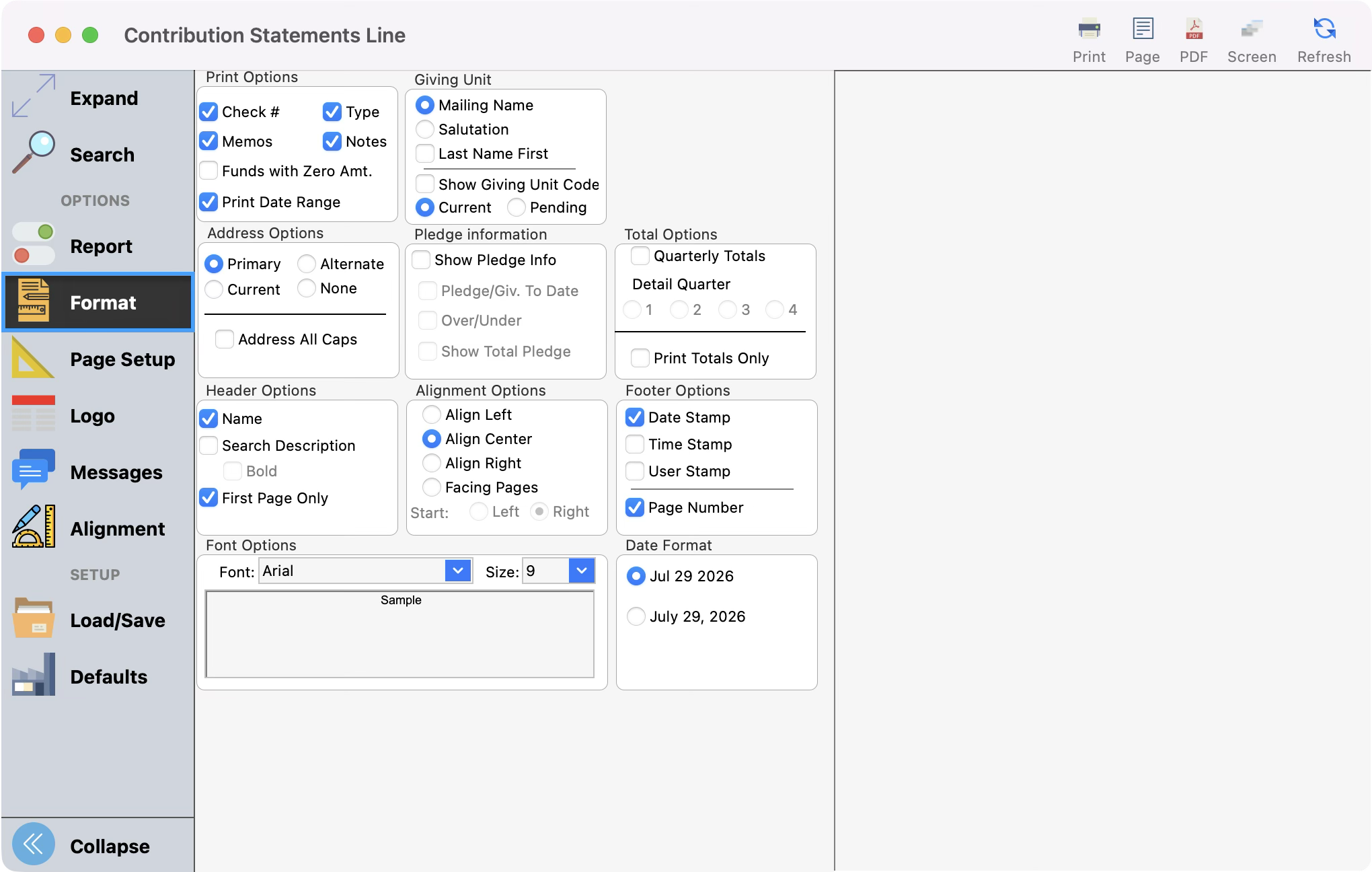Select Align Left radio button

click(432, 414)
